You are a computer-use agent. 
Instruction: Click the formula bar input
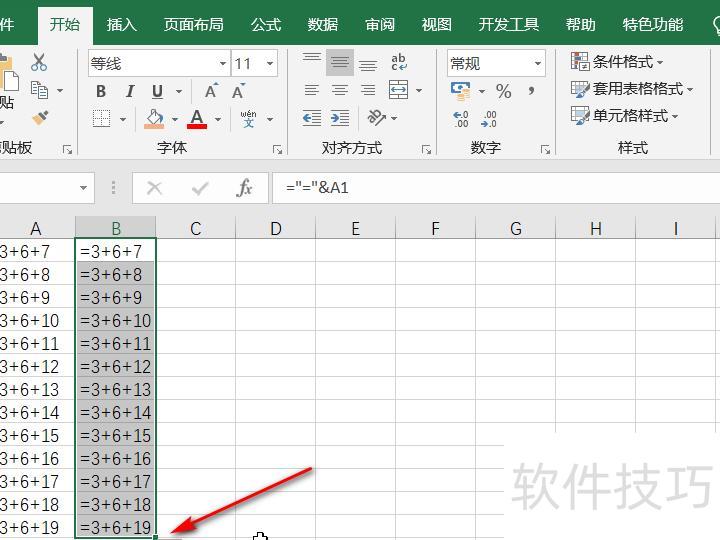(x=496, y=187)
